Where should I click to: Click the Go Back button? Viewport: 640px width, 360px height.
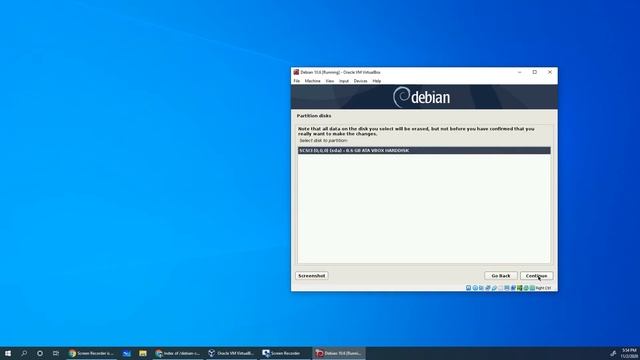[x=501, y=276]
